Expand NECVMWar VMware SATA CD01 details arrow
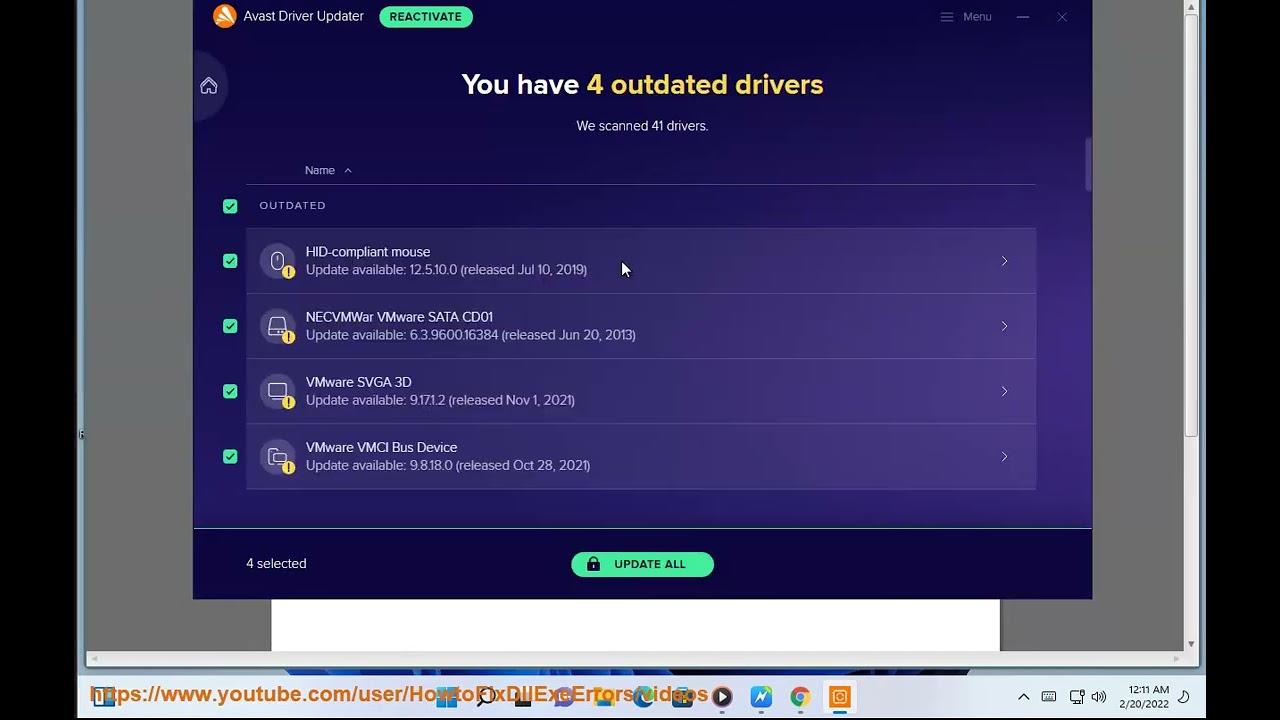 click(x=1004, y=326)
